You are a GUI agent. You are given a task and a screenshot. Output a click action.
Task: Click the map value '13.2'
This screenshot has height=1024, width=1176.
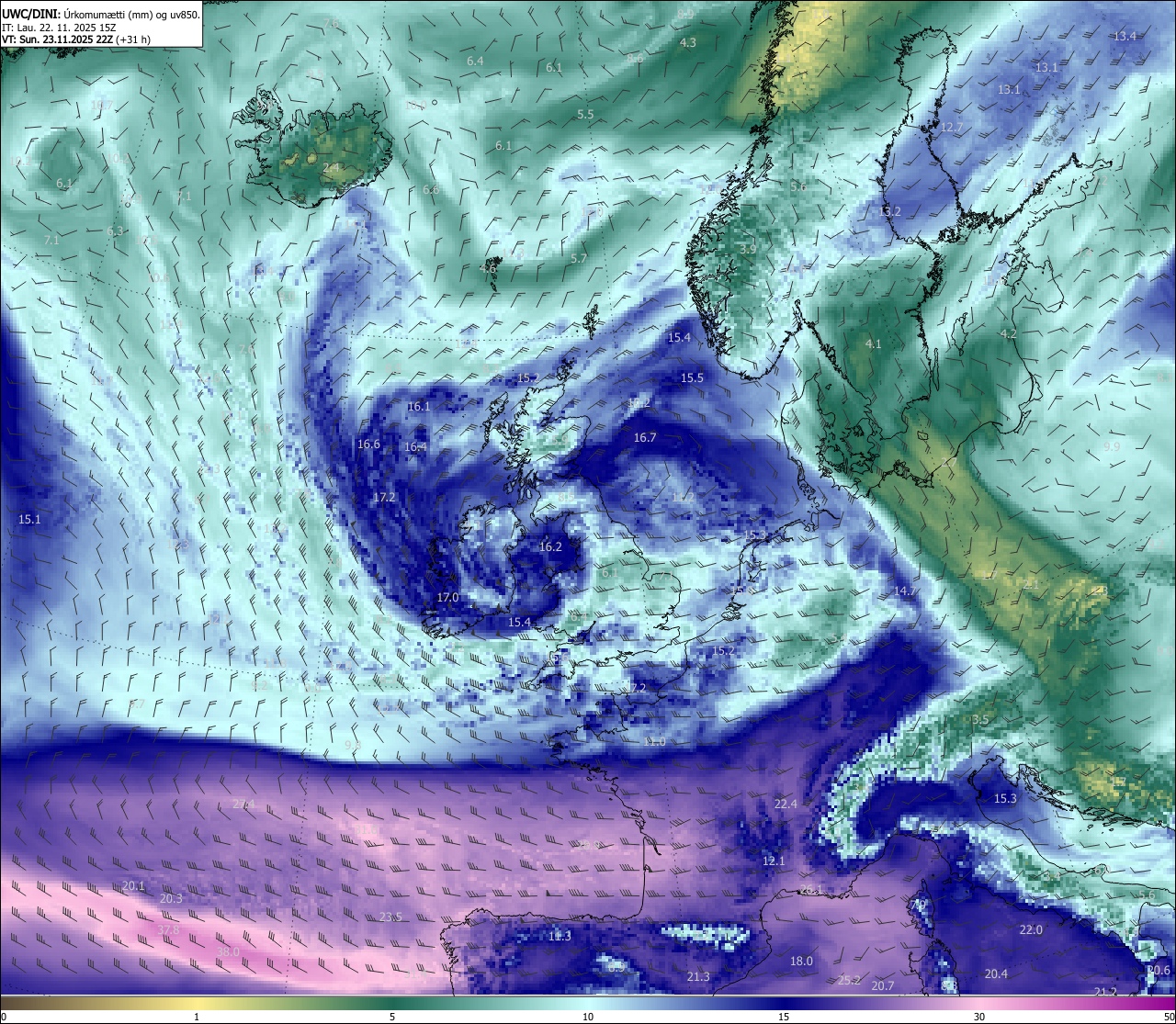tap(889, 211)
